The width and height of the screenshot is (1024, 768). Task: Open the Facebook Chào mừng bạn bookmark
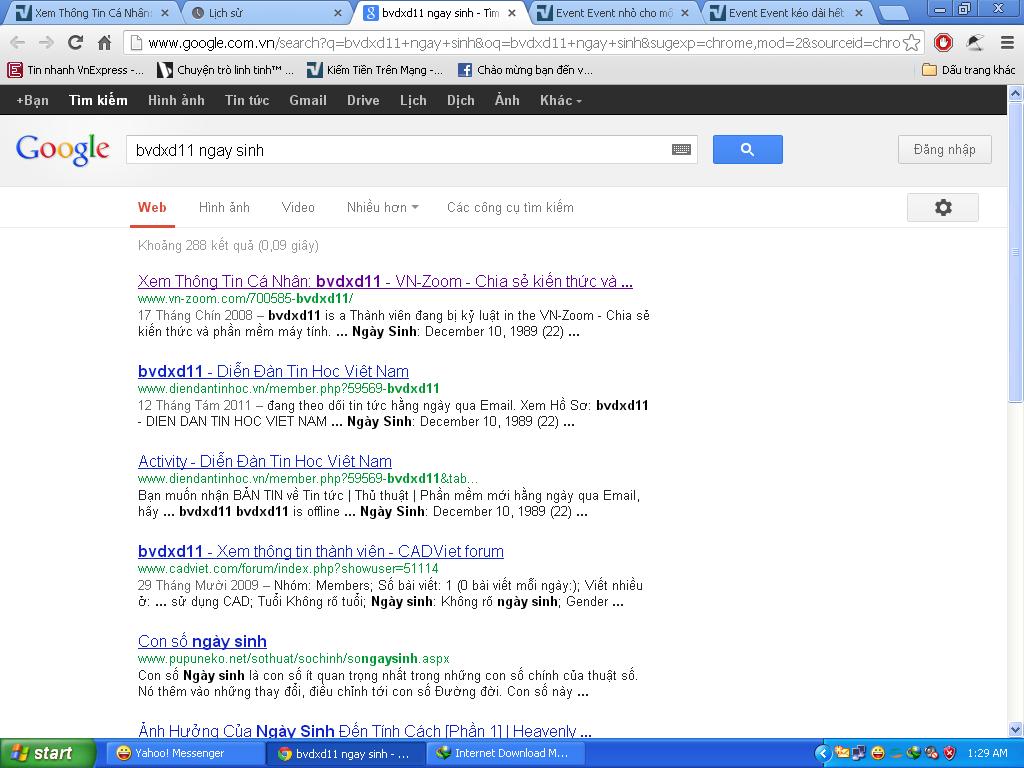click(x=526, y=70)
